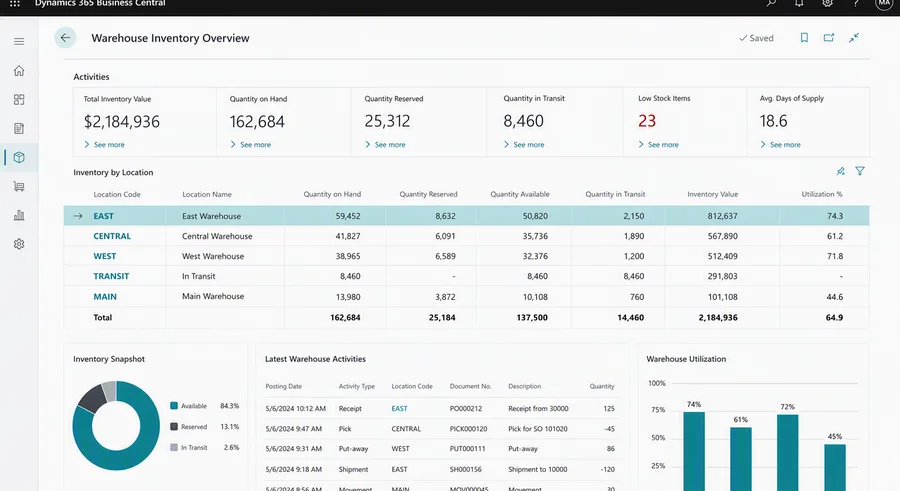Open the MAIN location code link
Screen dimensions: 900x491
click(105, 297)
